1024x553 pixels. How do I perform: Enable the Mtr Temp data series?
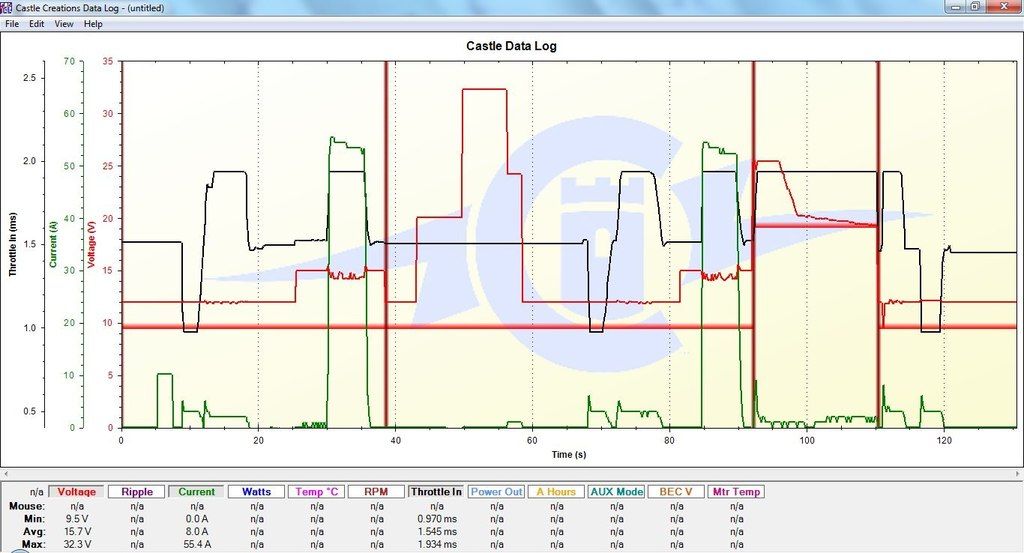(737, 492)
